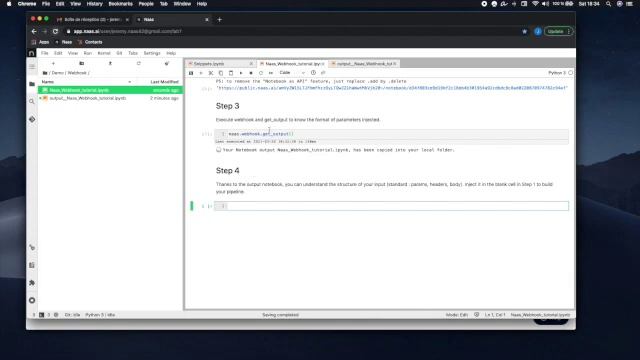Click into the naas.webhook.get_output() code cell
This screenshot has height=360, width=640.
tap(391, 134)
